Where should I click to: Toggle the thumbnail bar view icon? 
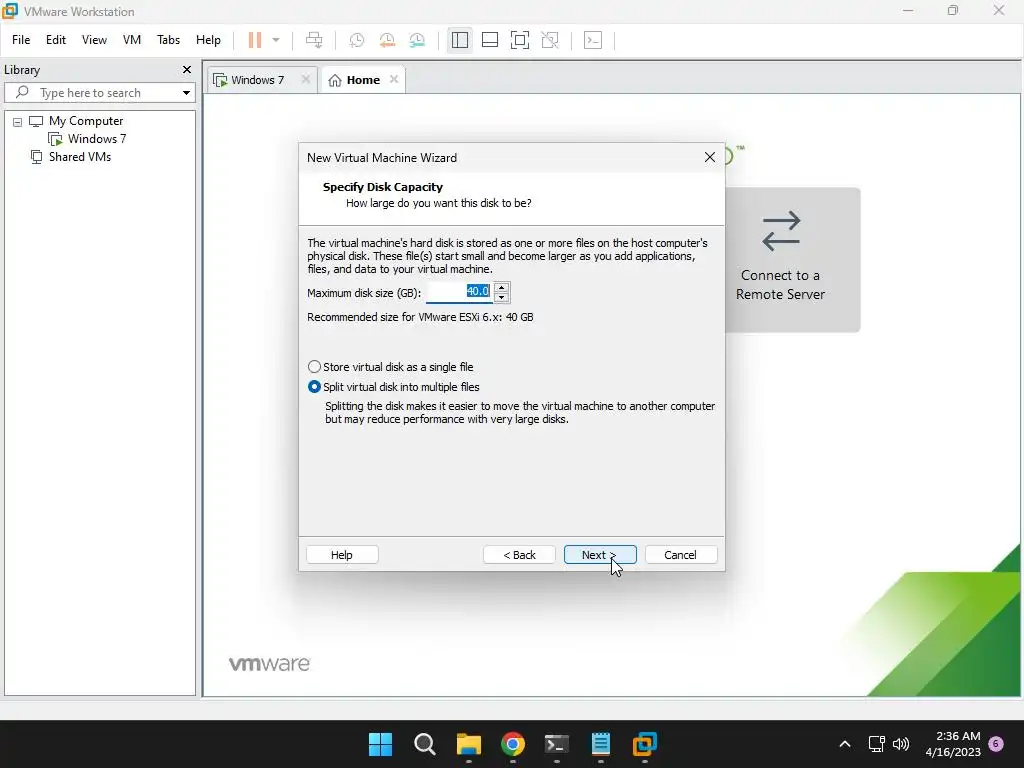[x=490, y=40]
